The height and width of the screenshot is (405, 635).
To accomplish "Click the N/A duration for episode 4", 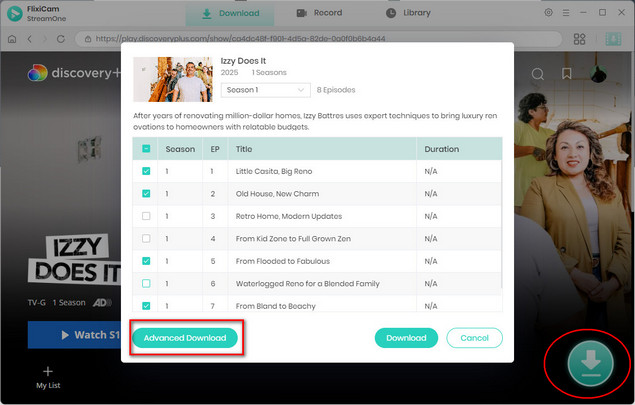I will (x=431, y=239).
